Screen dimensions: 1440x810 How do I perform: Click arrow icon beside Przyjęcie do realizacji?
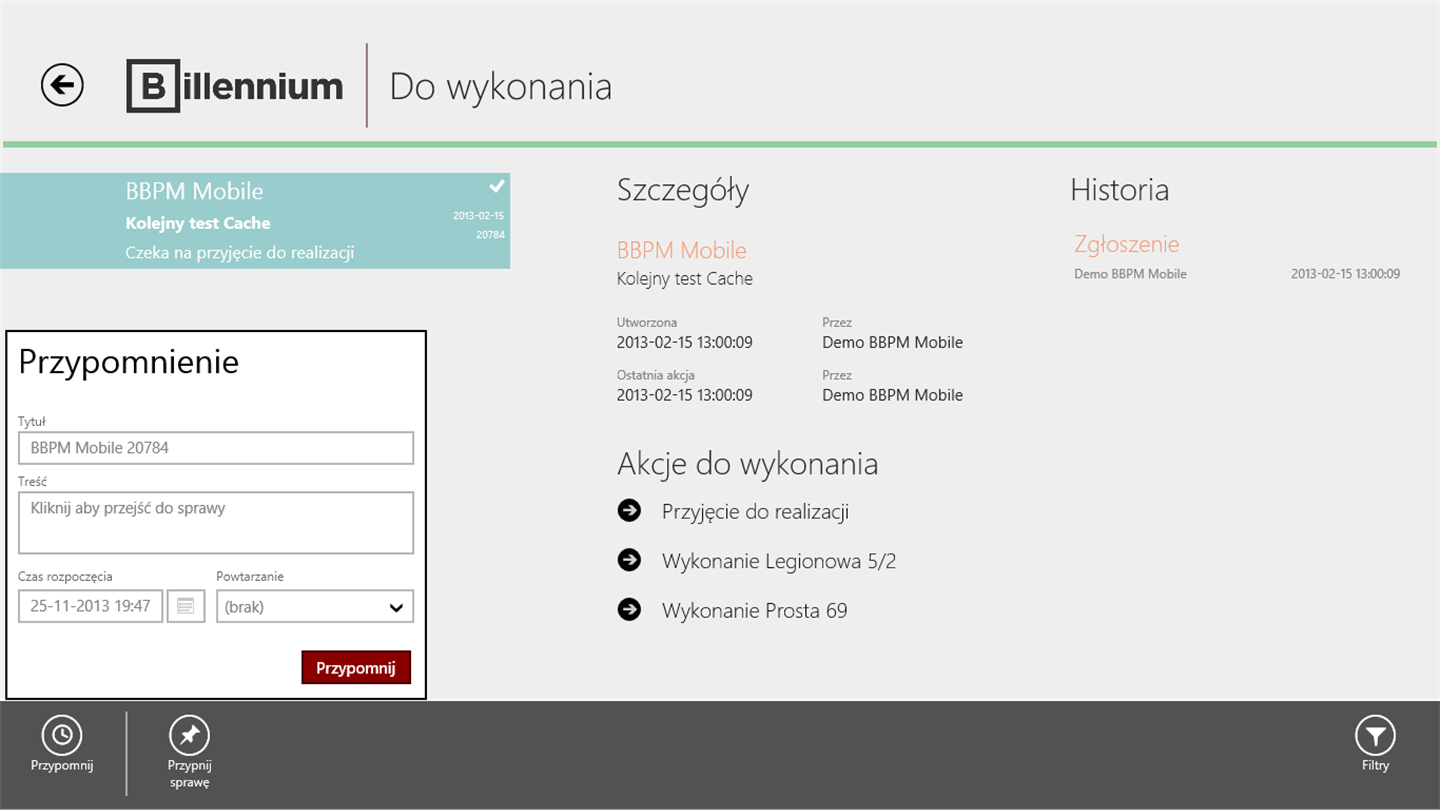[629, 511]
